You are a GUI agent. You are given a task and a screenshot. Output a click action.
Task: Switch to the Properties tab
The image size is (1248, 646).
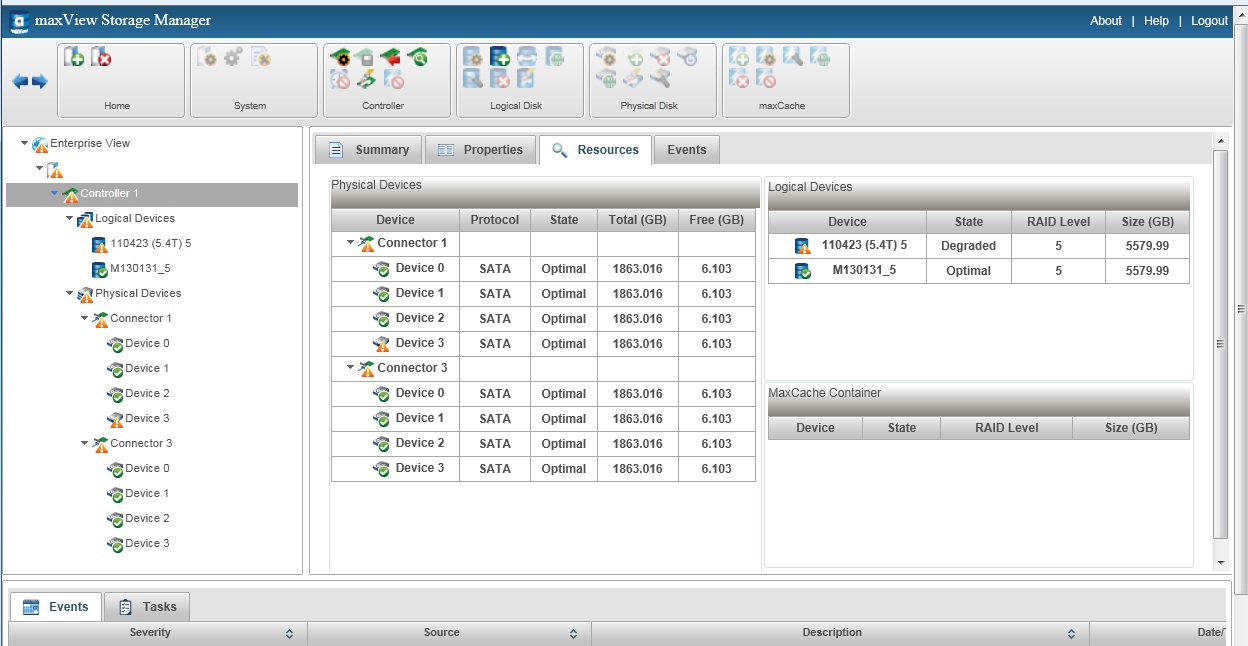click(480, 150)
